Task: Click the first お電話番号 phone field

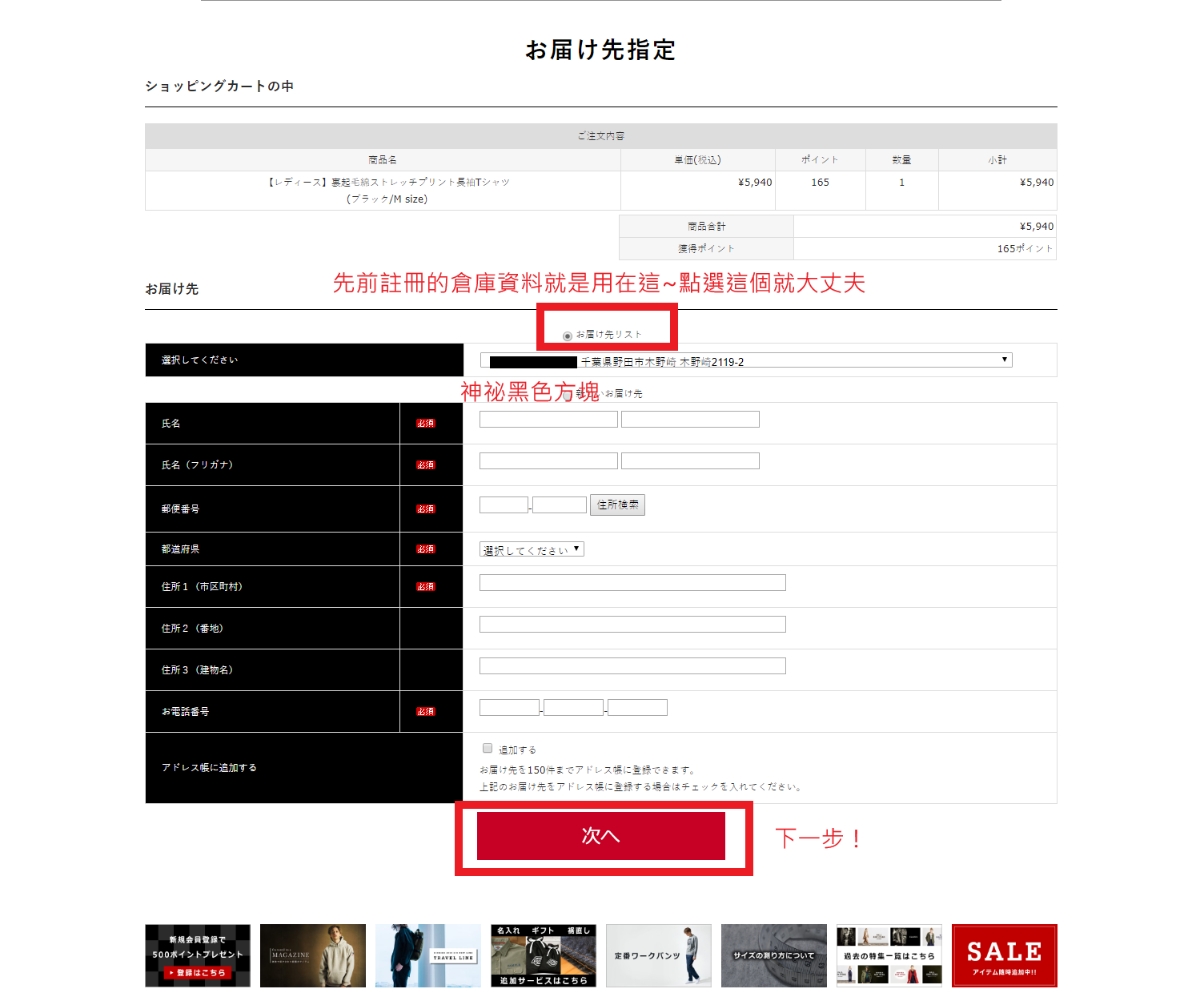Action: point(509,708)
